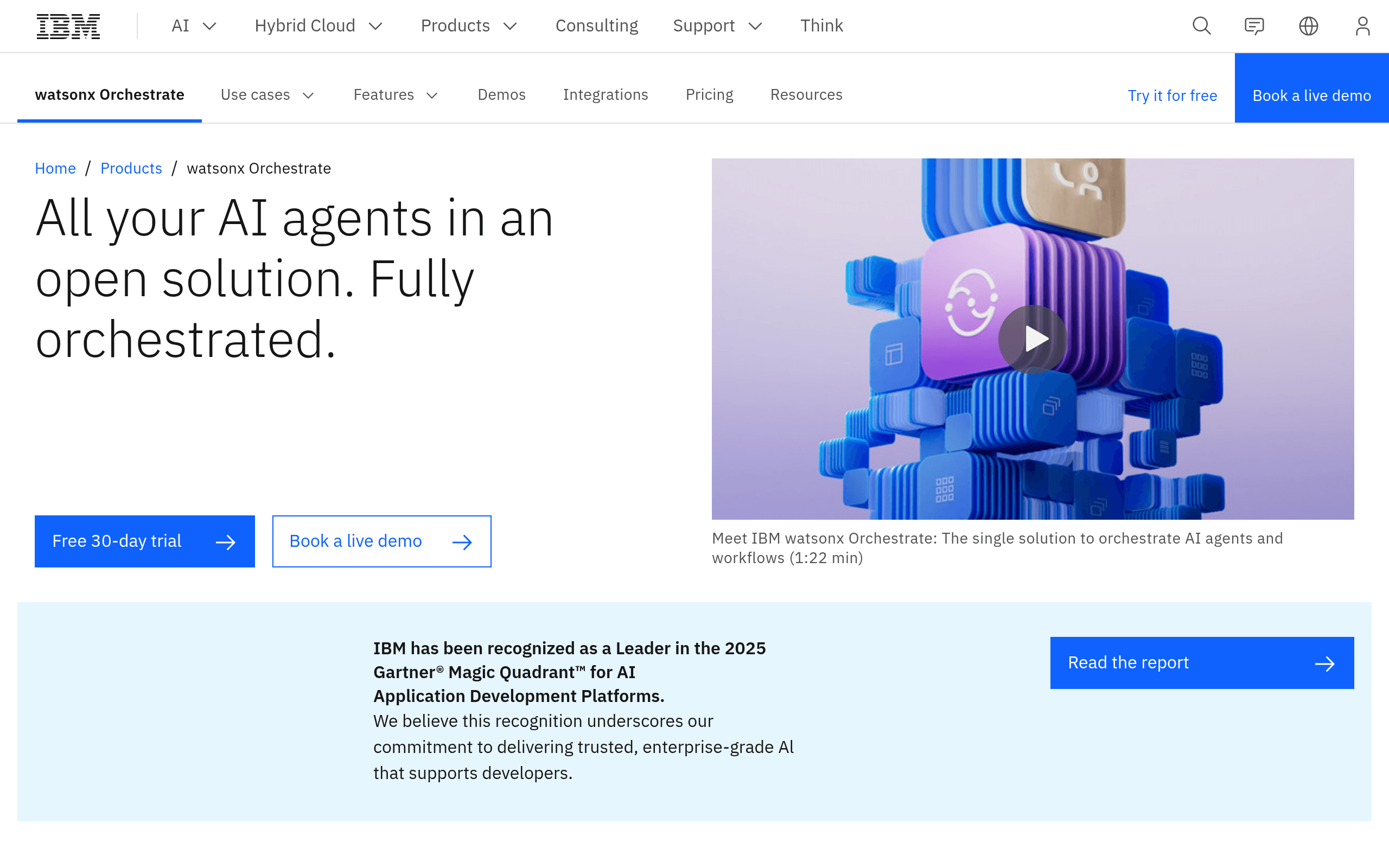Expand the Use cases dropdown
The width and height of the screenshot is (1389, 868).
tap(267, 95)
